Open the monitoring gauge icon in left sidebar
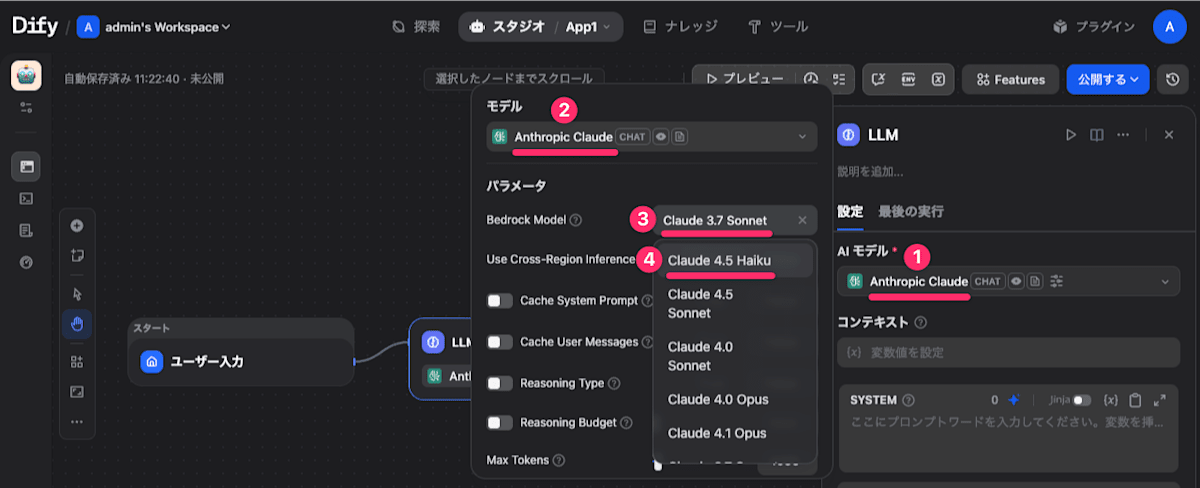The height and width of the screenshot is (488, 1200). 26,262
